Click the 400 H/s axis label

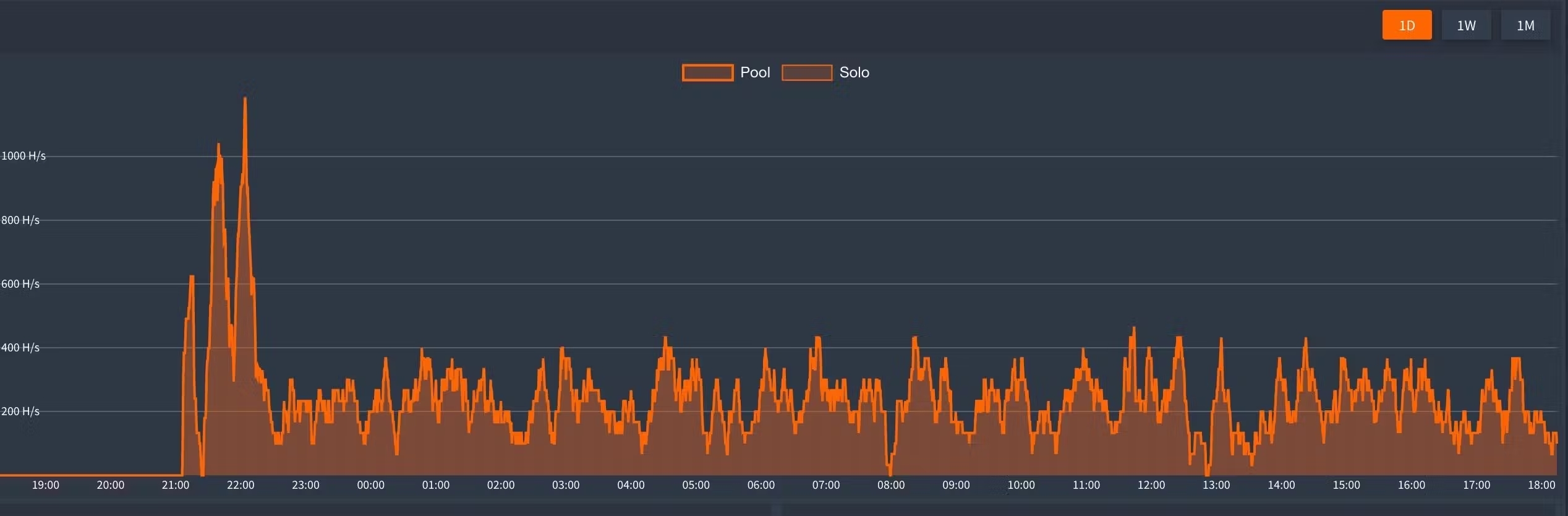20,348
